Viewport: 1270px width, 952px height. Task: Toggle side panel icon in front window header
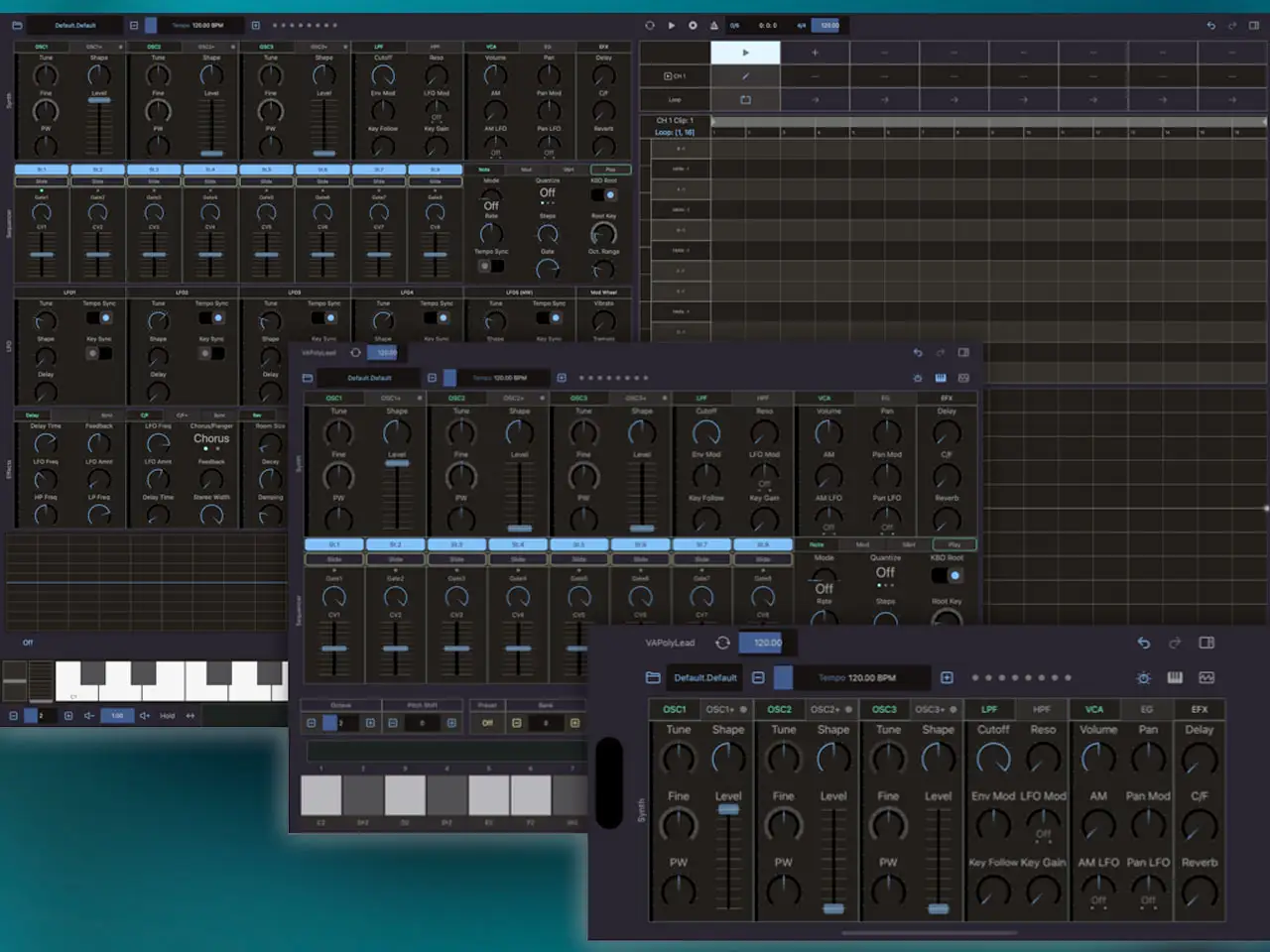(1207, 643)
